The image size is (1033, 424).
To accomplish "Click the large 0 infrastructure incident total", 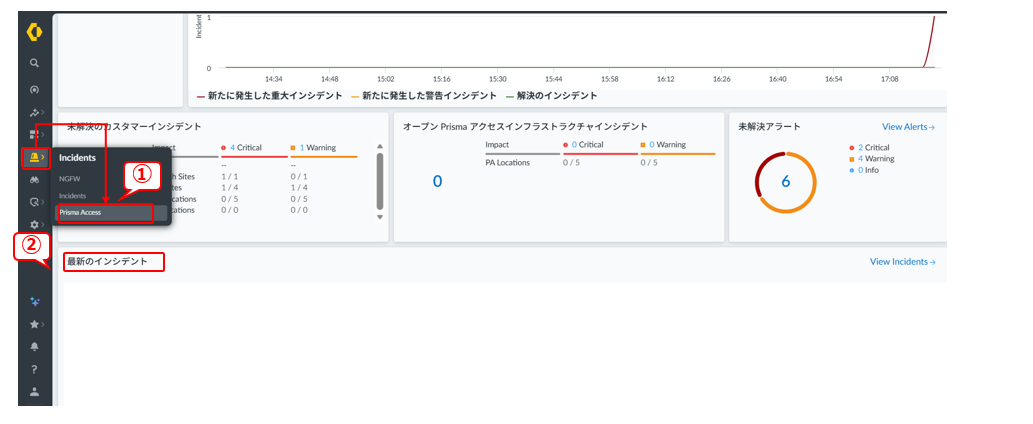I will point(437,181).
